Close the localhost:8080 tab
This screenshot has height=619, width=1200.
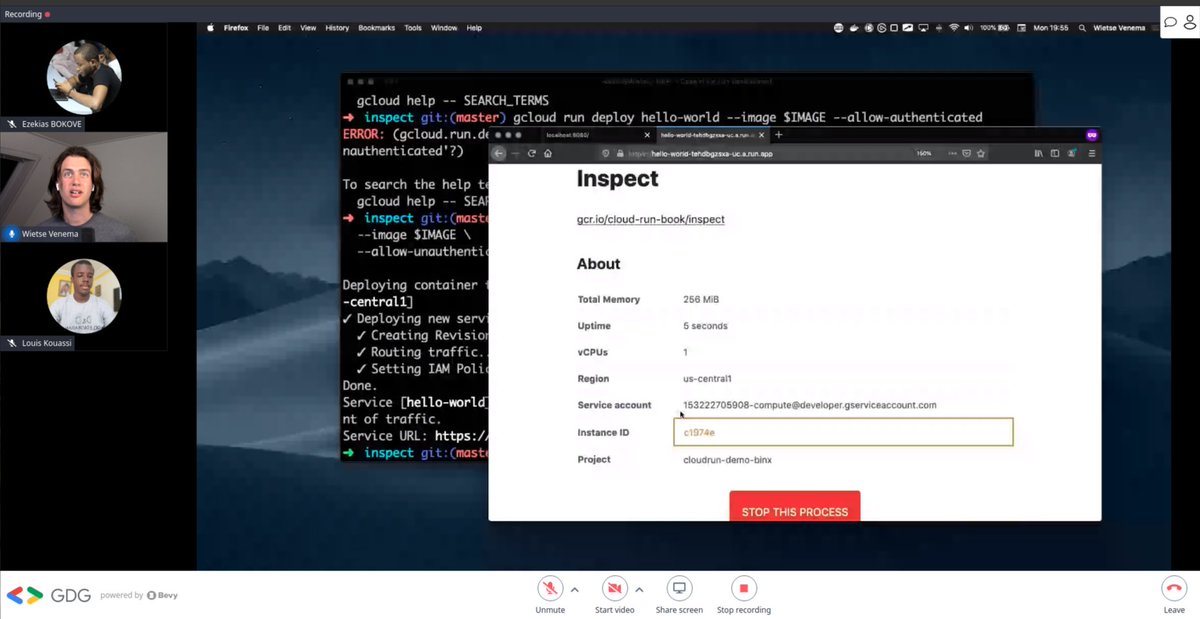[647, 135]
